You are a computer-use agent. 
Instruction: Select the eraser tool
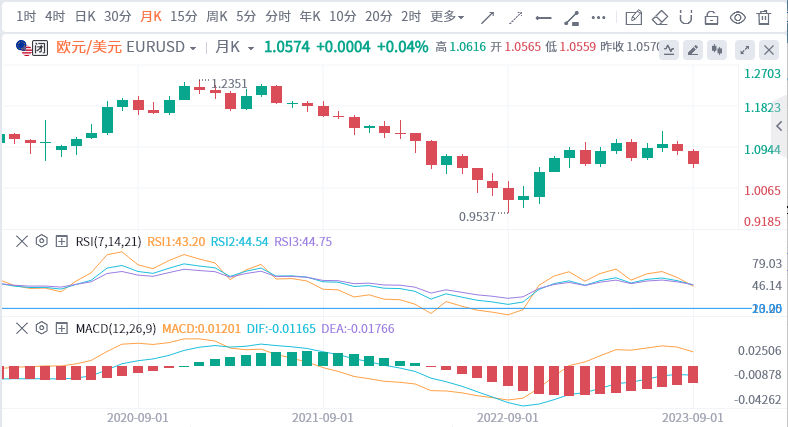click(x=660, y=18)
